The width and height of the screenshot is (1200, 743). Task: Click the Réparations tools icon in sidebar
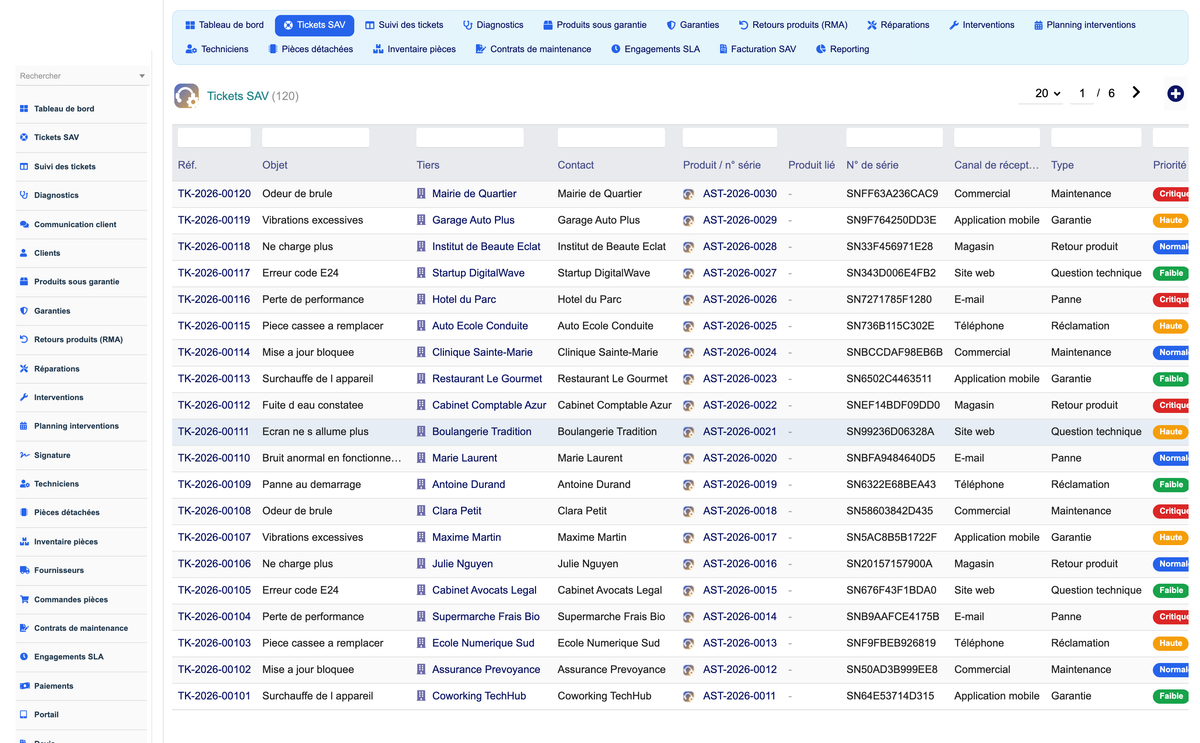pos(24,369)
